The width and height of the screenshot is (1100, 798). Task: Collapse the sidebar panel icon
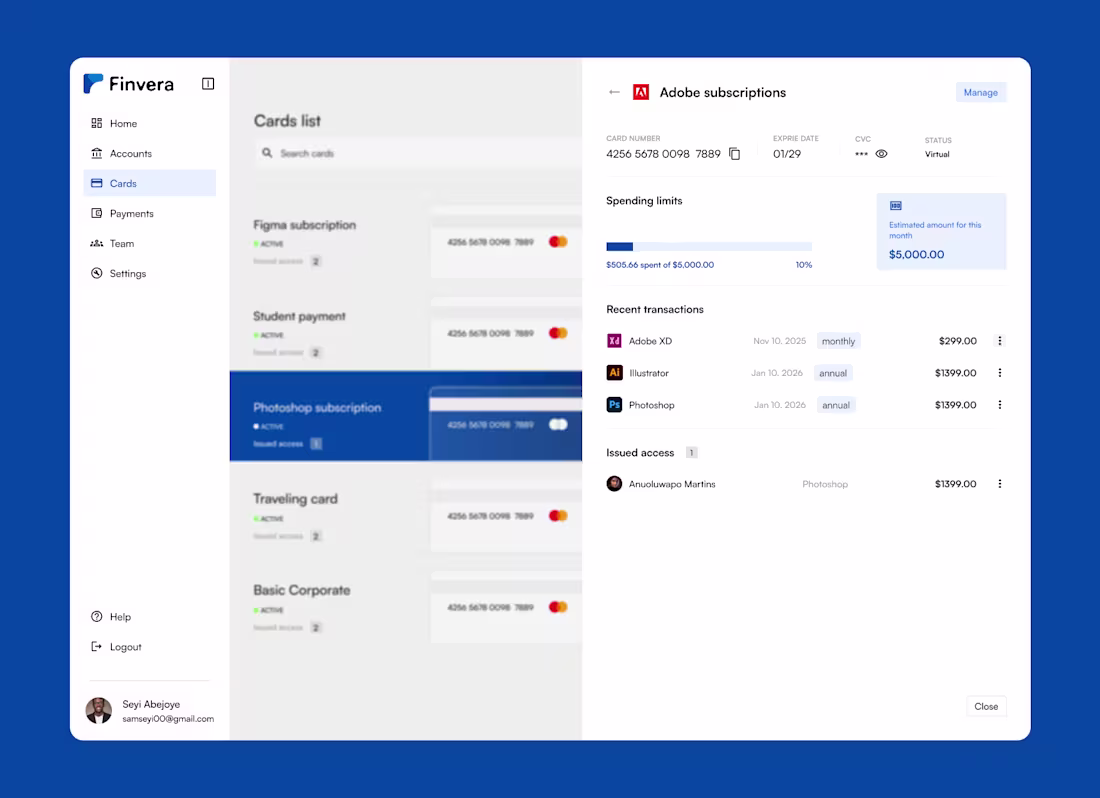click(208, 83)
